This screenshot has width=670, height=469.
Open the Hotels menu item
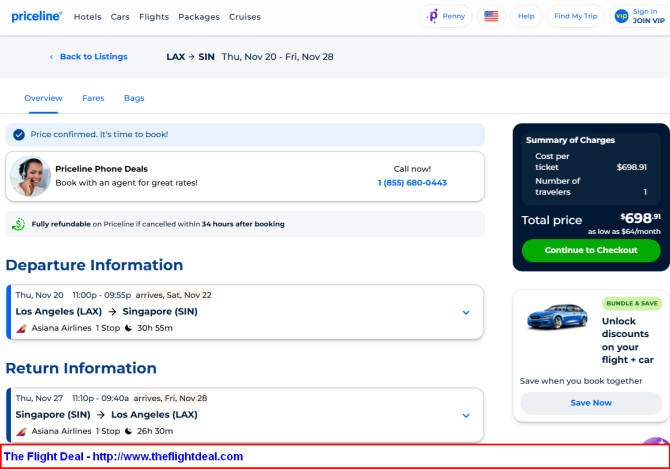tap(88, 17)
